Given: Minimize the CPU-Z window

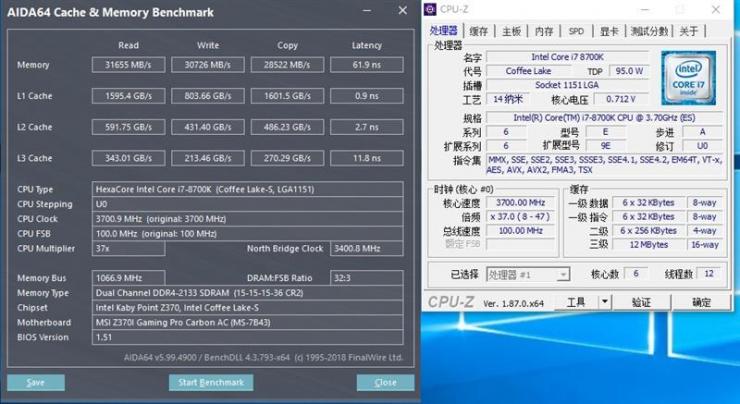Looking at the screenshot, I should (x=645, y=9).
